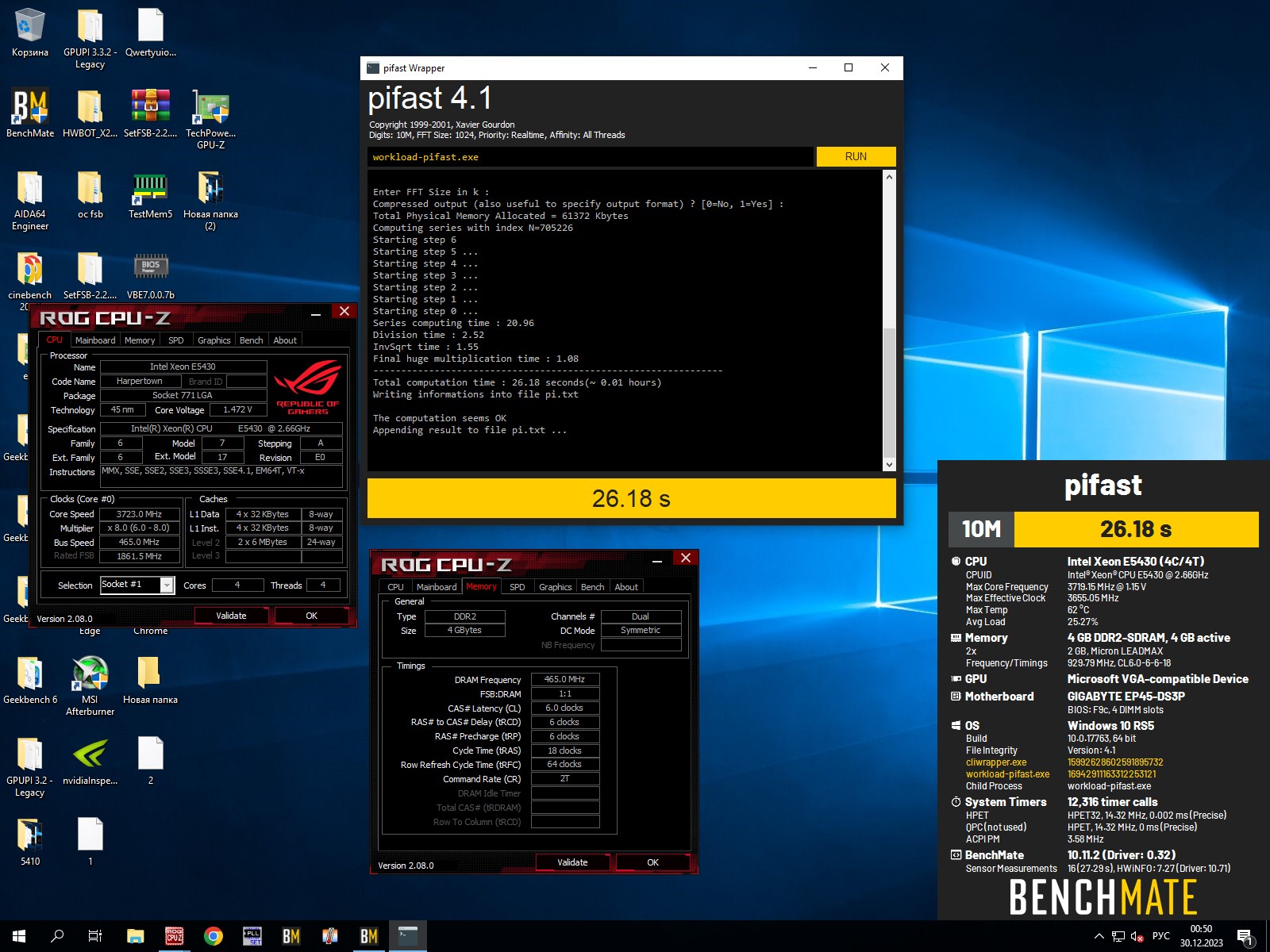Click the РУС language indicator

1161,936
